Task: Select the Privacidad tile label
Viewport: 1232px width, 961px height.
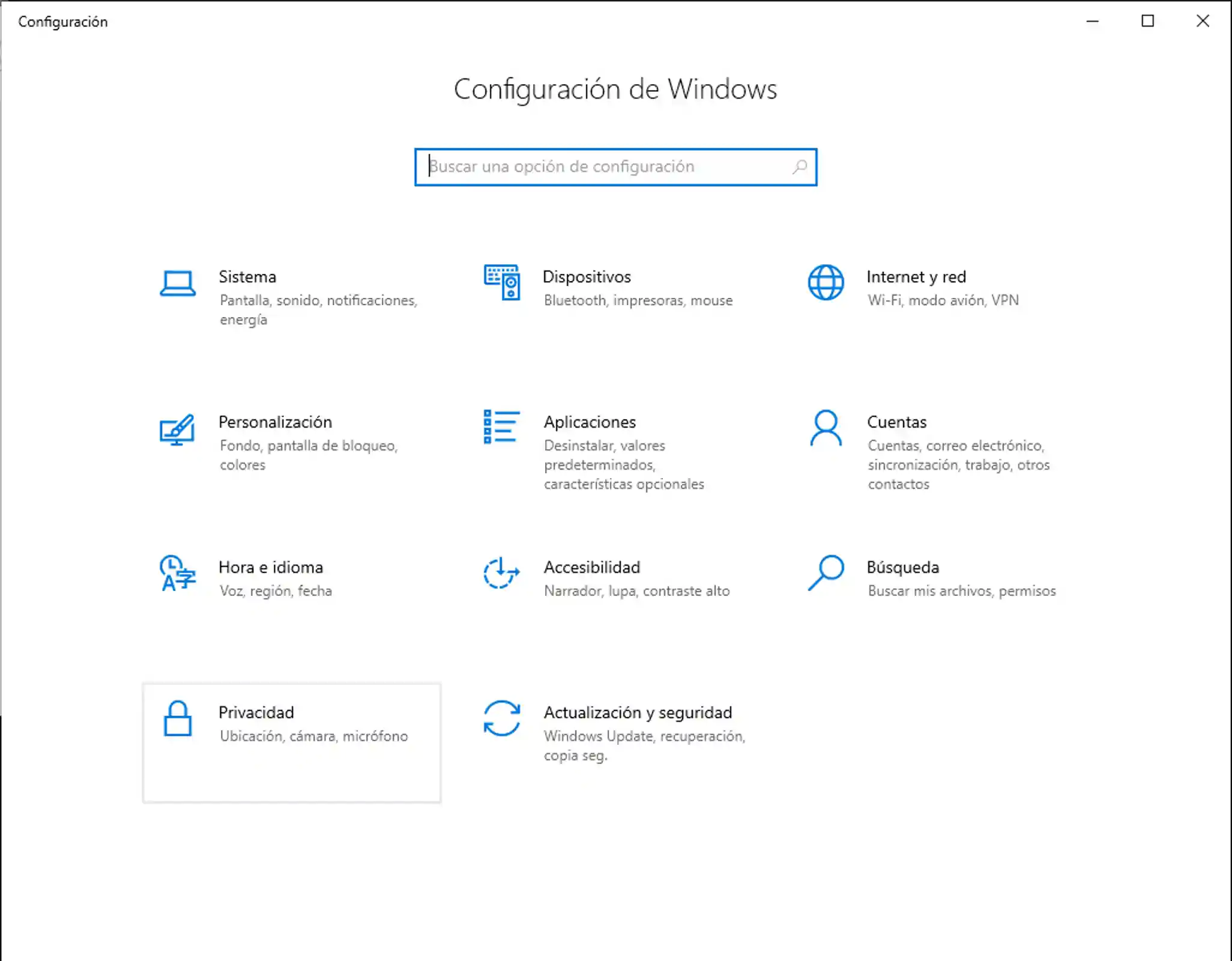Action: point(256,712)
